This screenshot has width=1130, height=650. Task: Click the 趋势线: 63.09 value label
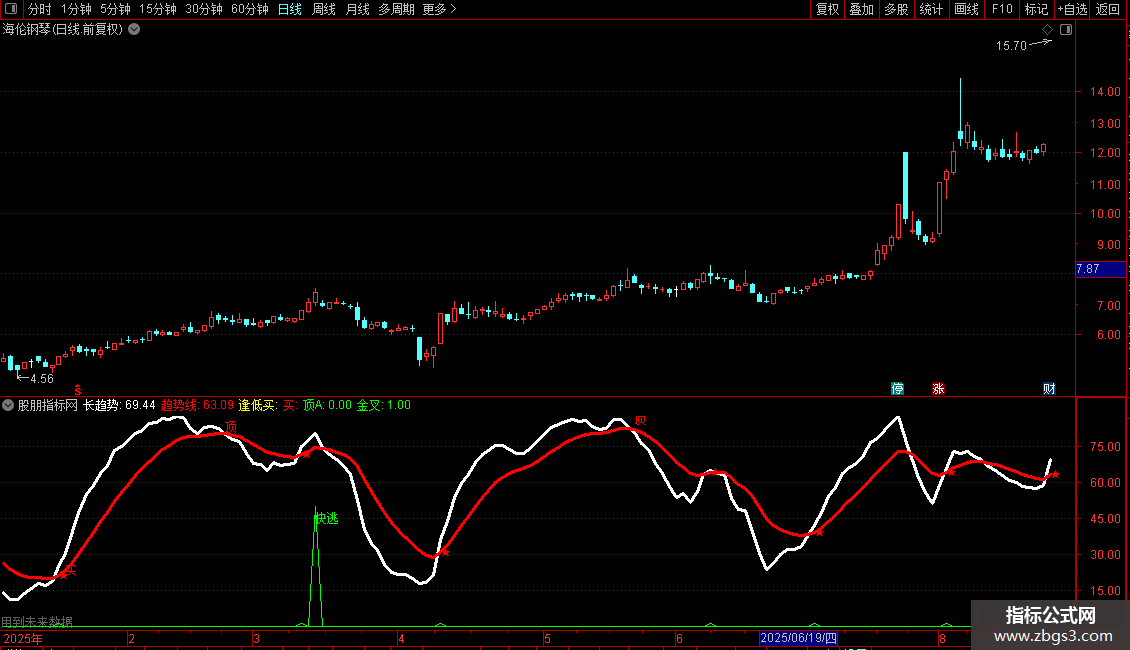point(197,405)
